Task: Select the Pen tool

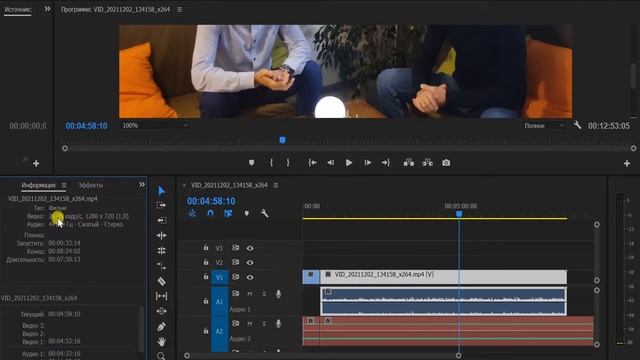Action: pyautogui.click(x=162, y=327)
